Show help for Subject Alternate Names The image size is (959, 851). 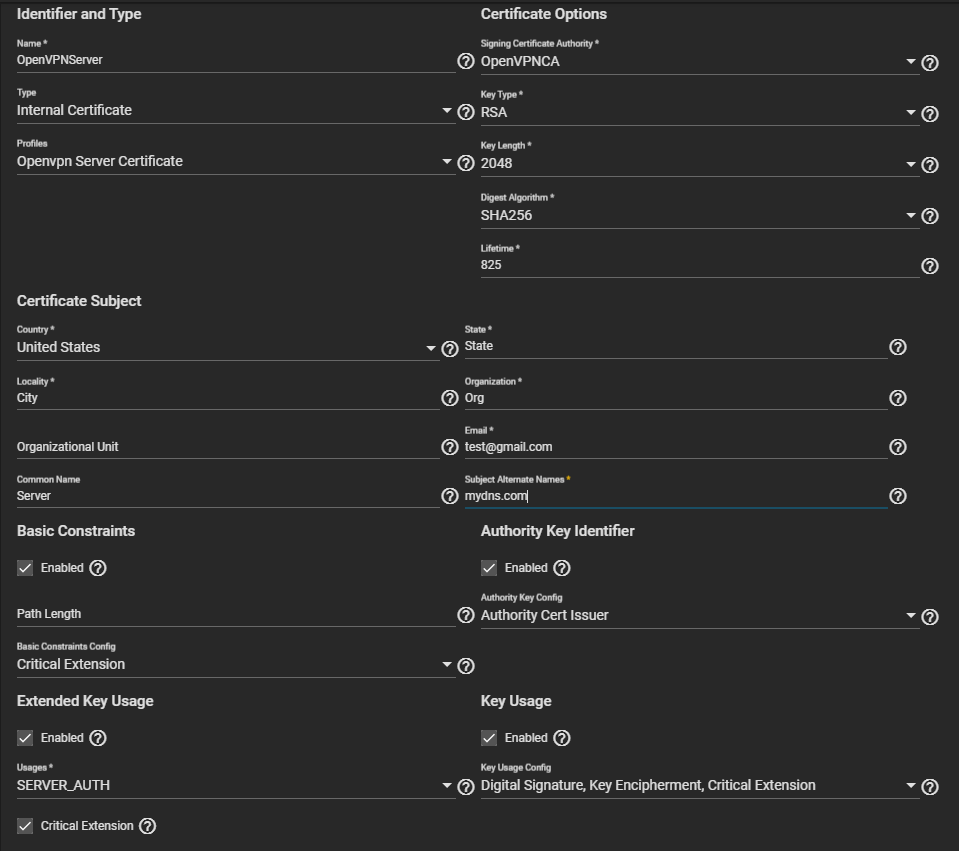(x=898, y=496)
